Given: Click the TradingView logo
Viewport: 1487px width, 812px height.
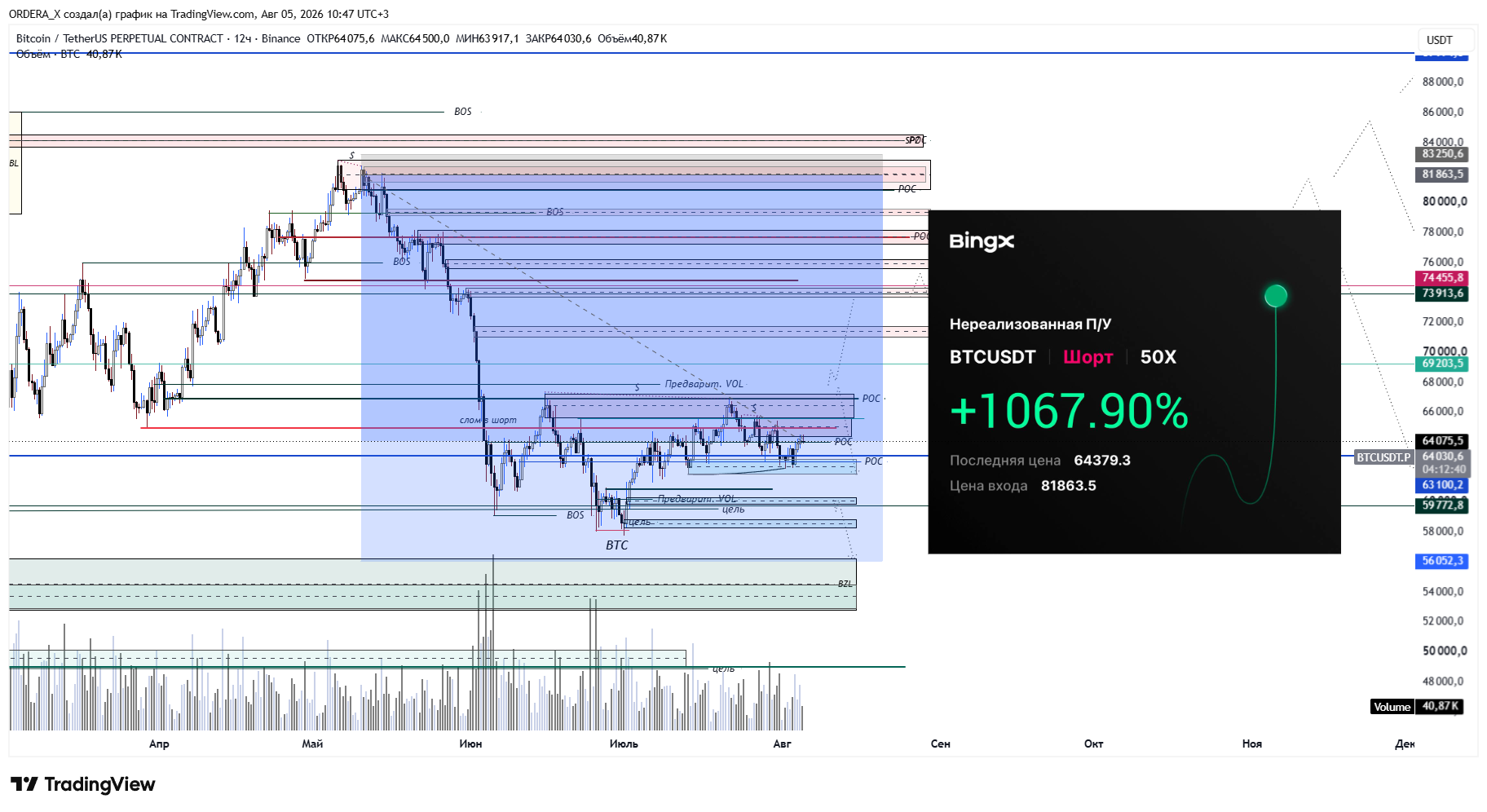Looking at the screenshot, I should click(x=82, y=784).
